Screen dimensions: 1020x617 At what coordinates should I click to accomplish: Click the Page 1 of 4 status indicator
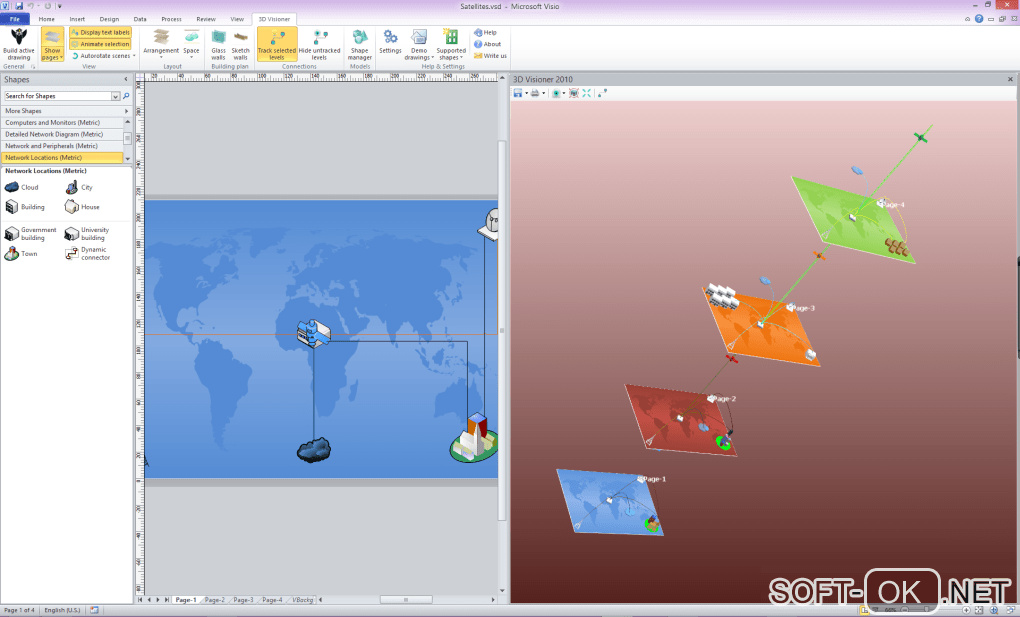(20, 610)
